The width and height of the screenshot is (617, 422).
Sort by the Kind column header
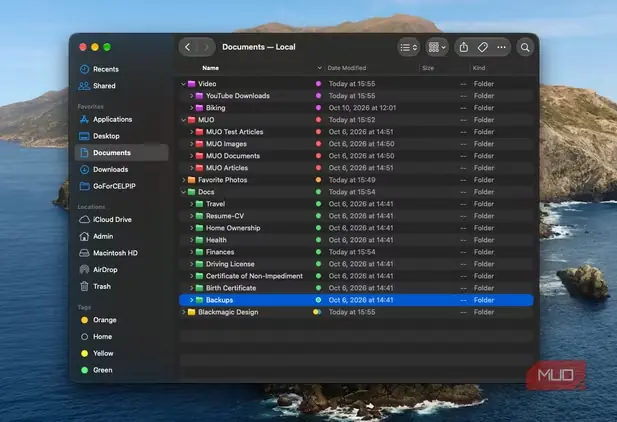click(x=479, y=68)
